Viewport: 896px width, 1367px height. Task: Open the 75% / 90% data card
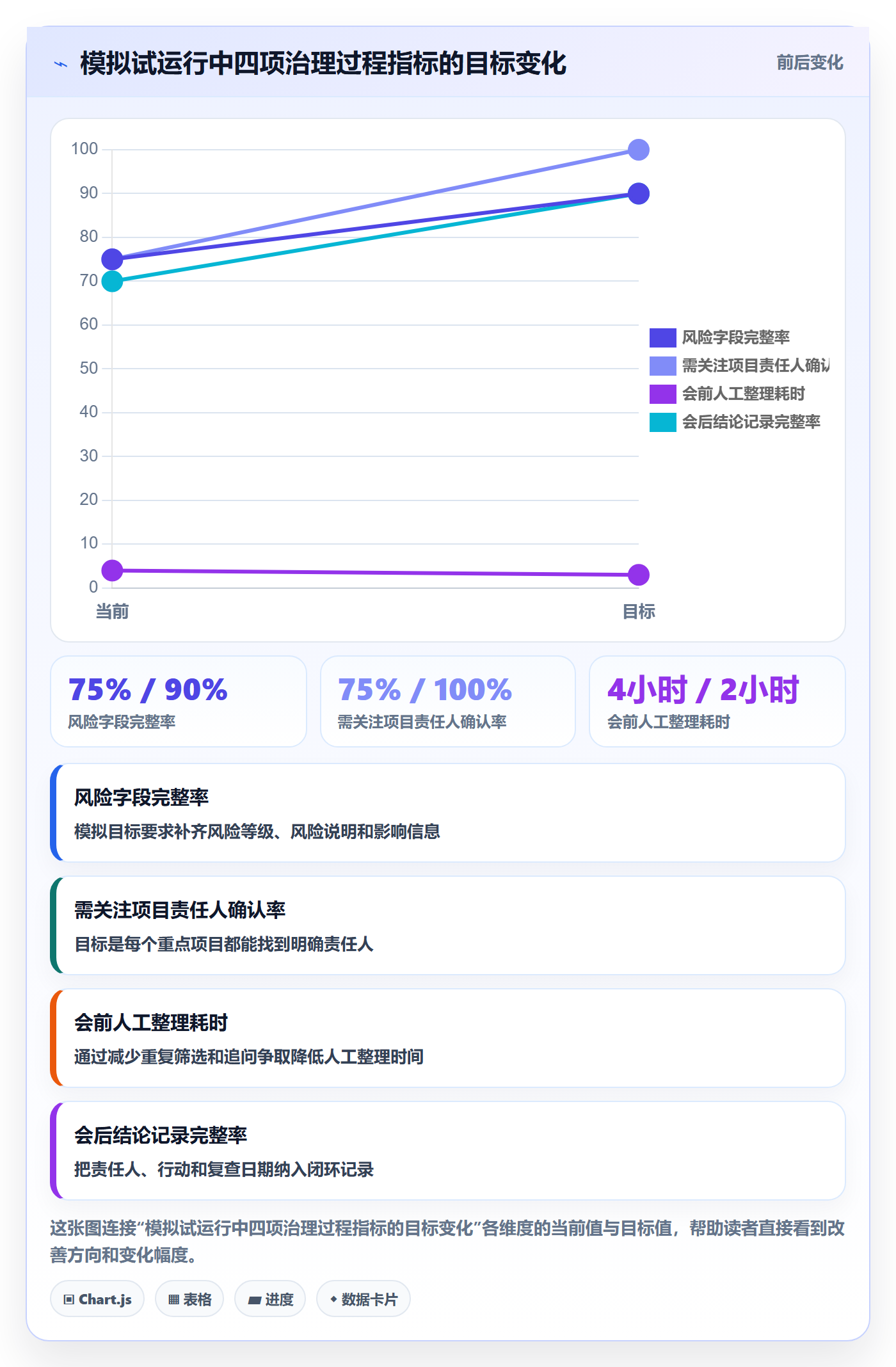179,701
